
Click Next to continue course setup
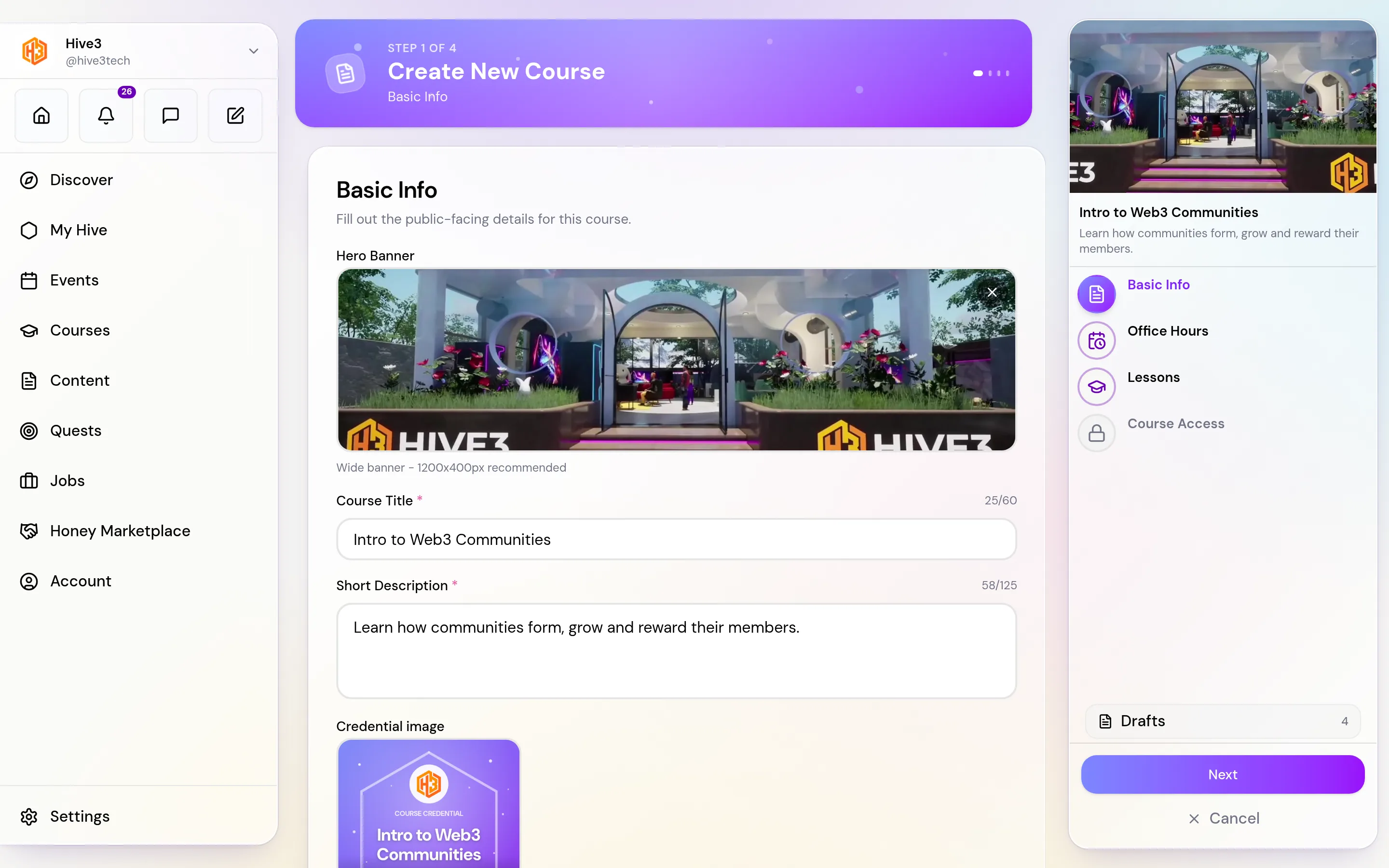[1223, 774]
